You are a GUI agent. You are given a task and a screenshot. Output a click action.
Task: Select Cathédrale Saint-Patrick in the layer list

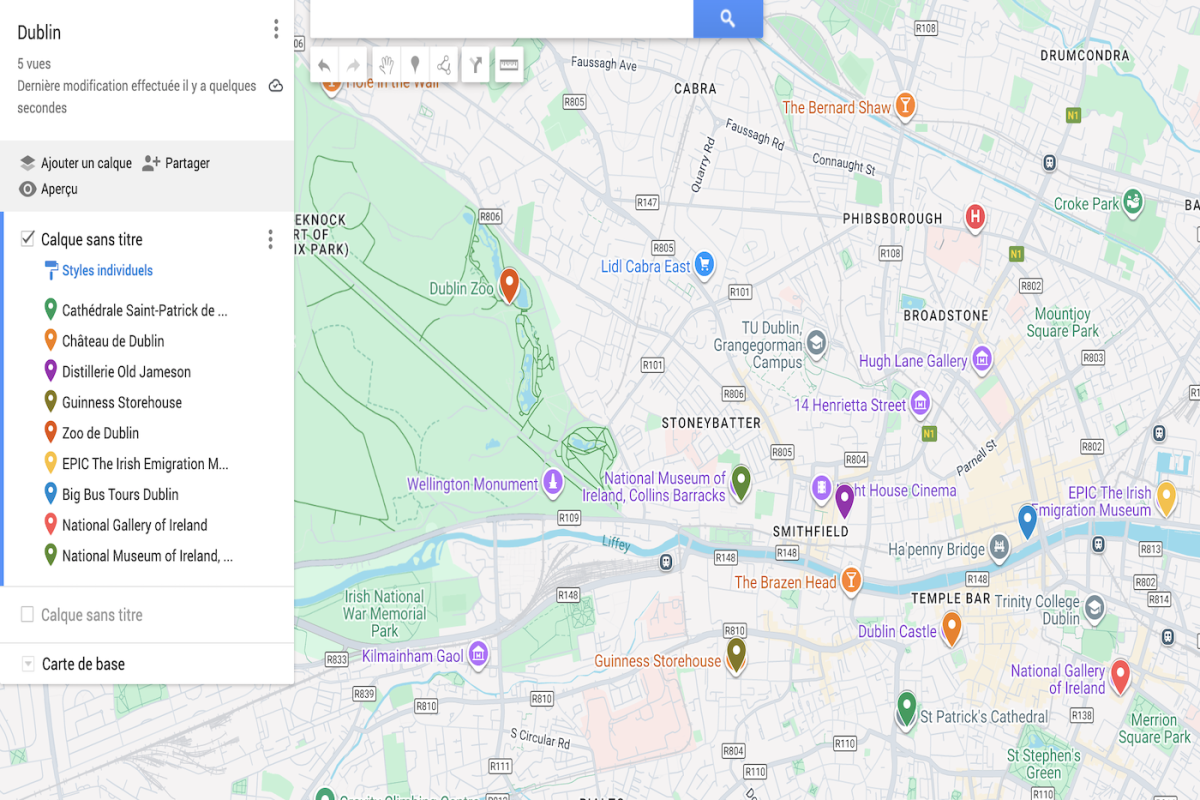click(x=145, y=310)
